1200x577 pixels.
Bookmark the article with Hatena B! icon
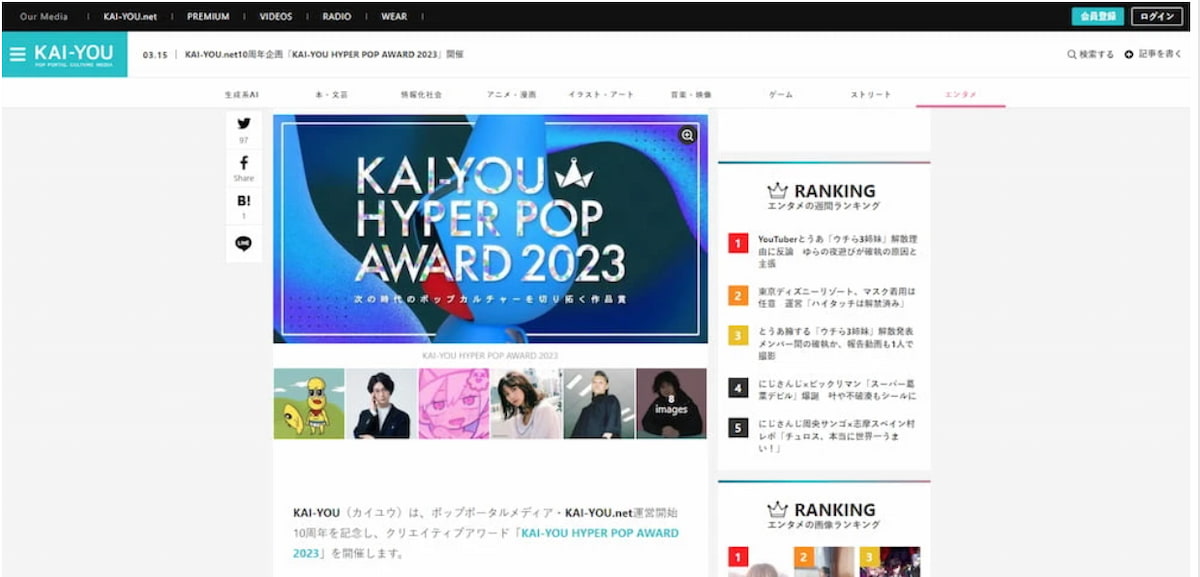pos(244,201)
